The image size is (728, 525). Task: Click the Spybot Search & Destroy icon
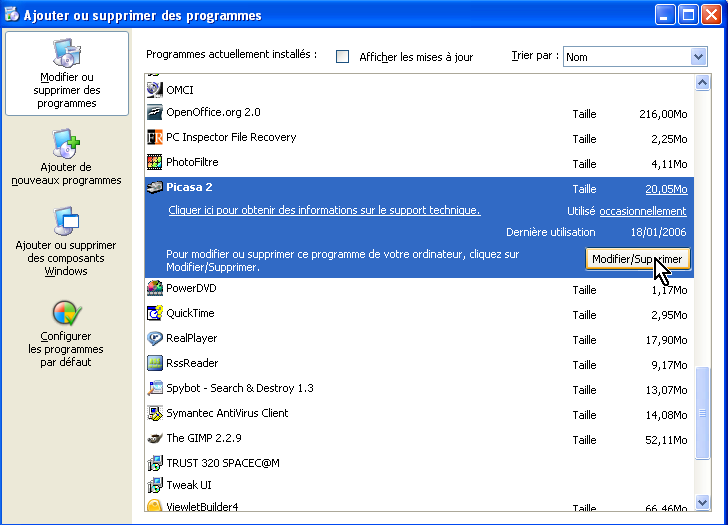click(x=155, y=388)
